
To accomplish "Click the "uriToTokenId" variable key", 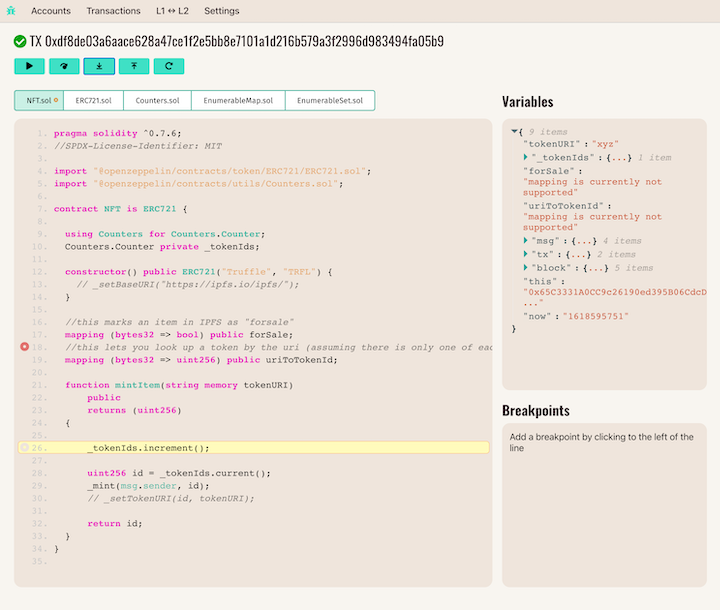I will tap(563, 206).
